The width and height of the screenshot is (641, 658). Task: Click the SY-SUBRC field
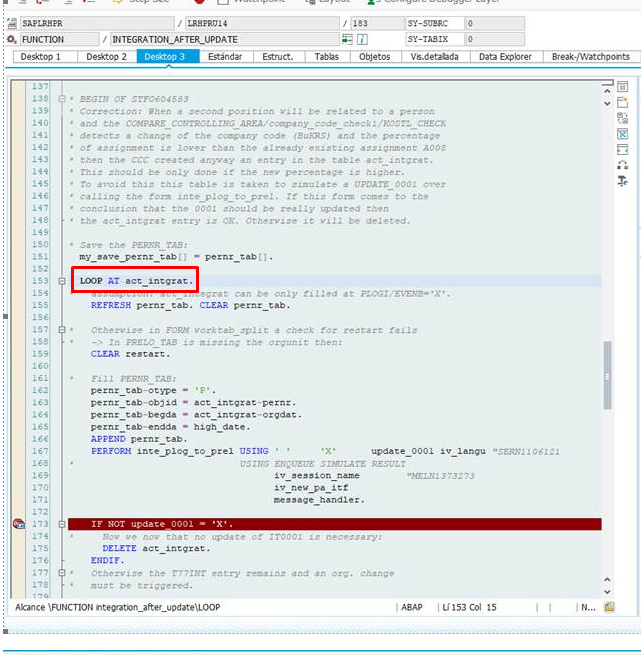point(434,24)
